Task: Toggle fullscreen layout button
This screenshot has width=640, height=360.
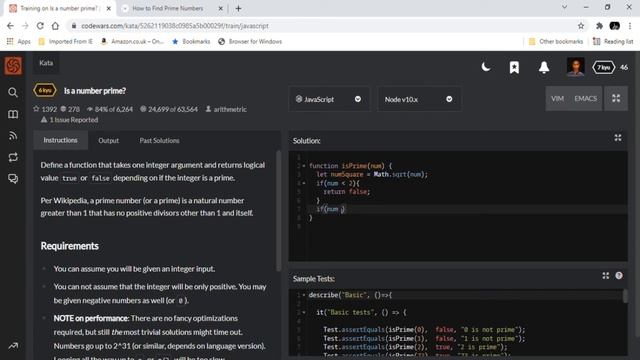Action: [616, 98]
